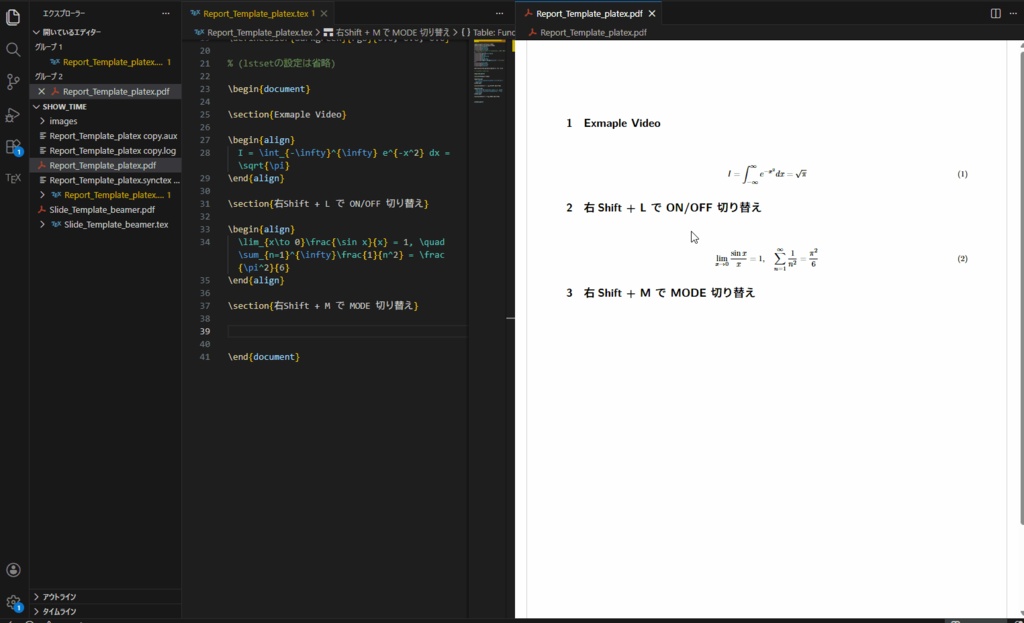
Task: Open the Search view in the activity bar
Action: tap(13, 47)
